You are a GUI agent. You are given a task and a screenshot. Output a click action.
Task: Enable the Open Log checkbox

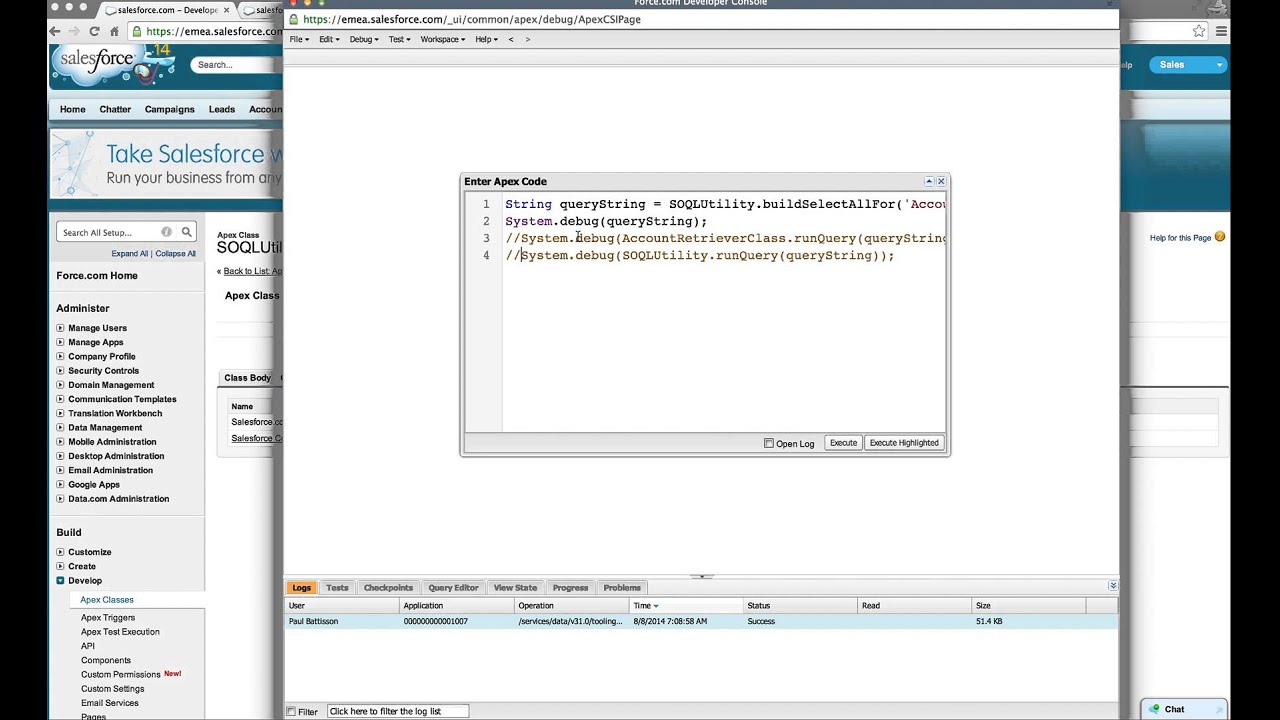click(769, 443)
